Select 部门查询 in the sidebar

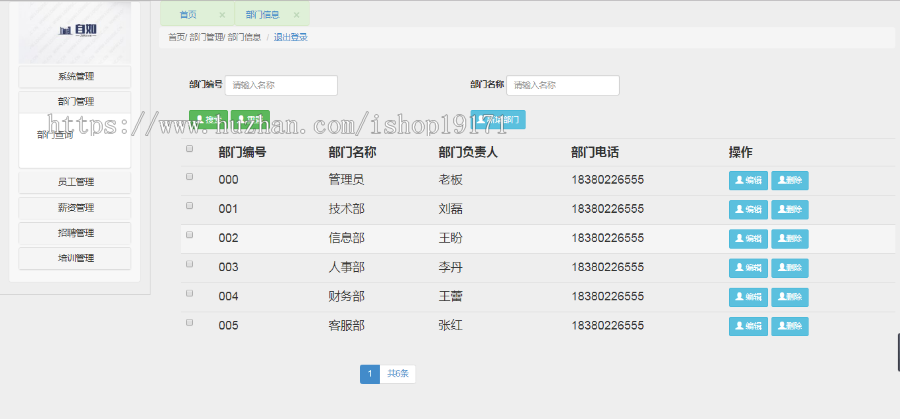(55, 135)
